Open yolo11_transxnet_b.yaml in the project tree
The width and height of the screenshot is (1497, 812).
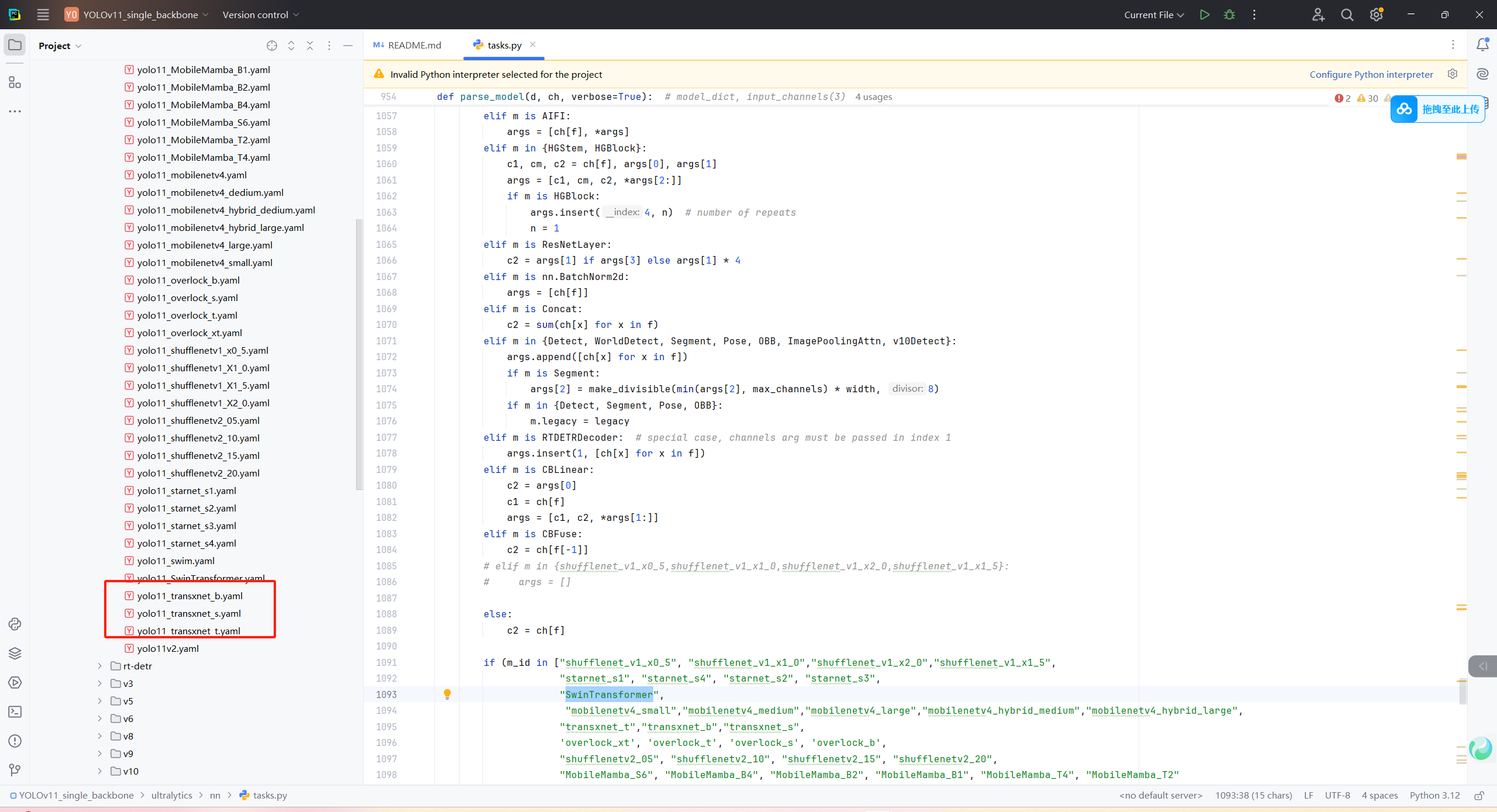pyautogui.click(x=189, y=596)
